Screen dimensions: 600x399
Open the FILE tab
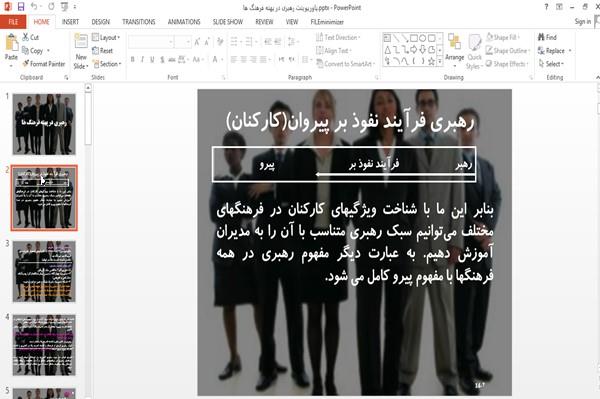[x=13, y=21]
